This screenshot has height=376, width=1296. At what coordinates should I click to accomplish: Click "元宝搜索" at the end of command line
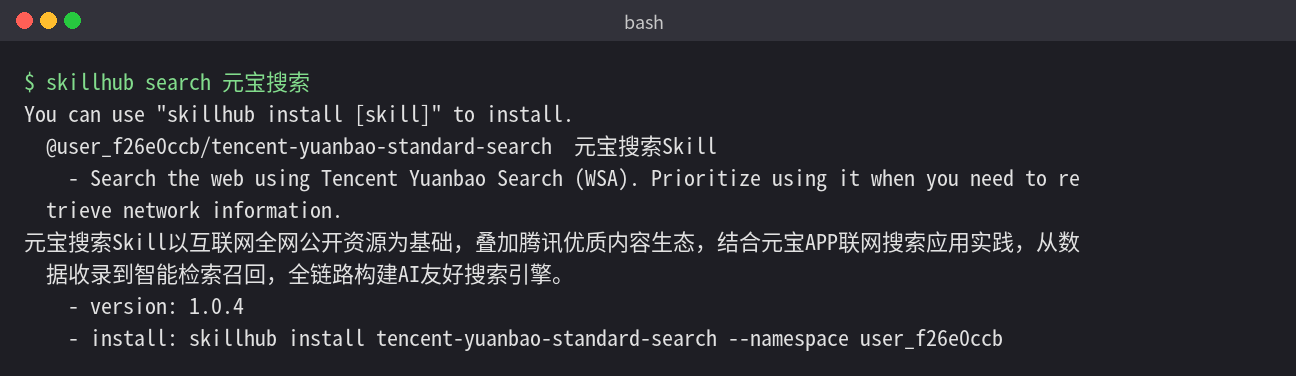[266, 83]
